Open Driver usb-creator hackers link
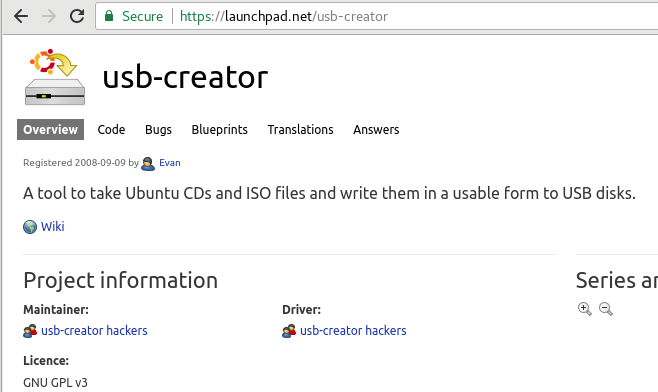658x392 pixels. tap(353, 331)
